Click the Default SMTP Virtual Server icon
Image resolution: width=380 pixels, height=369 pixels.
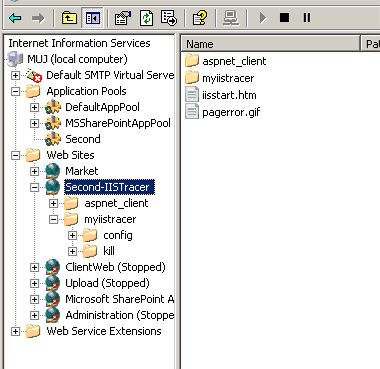coord(34,75)
